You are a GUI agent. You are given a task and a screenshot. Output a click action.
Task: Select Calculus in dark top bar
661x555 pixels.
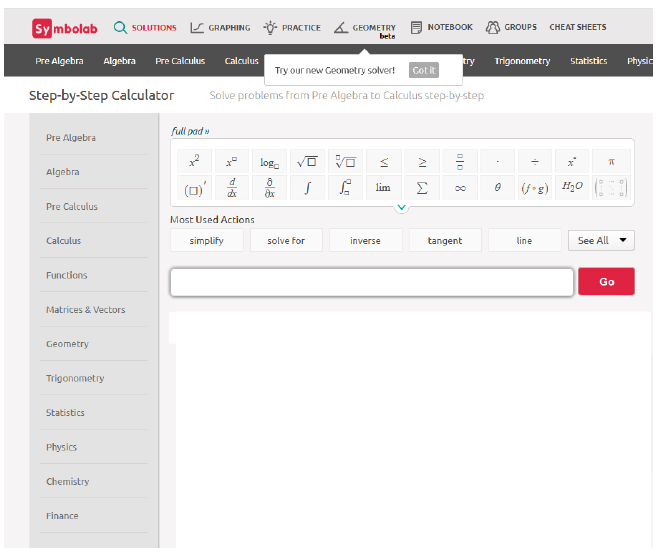point(241,61)
